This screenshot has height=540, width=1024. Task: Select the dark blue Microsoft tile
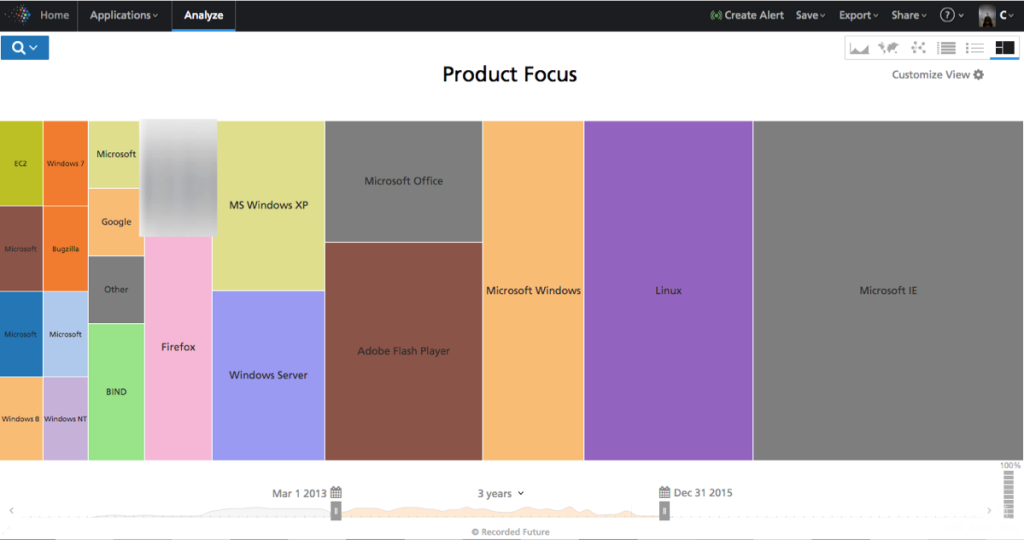[21, 334]
